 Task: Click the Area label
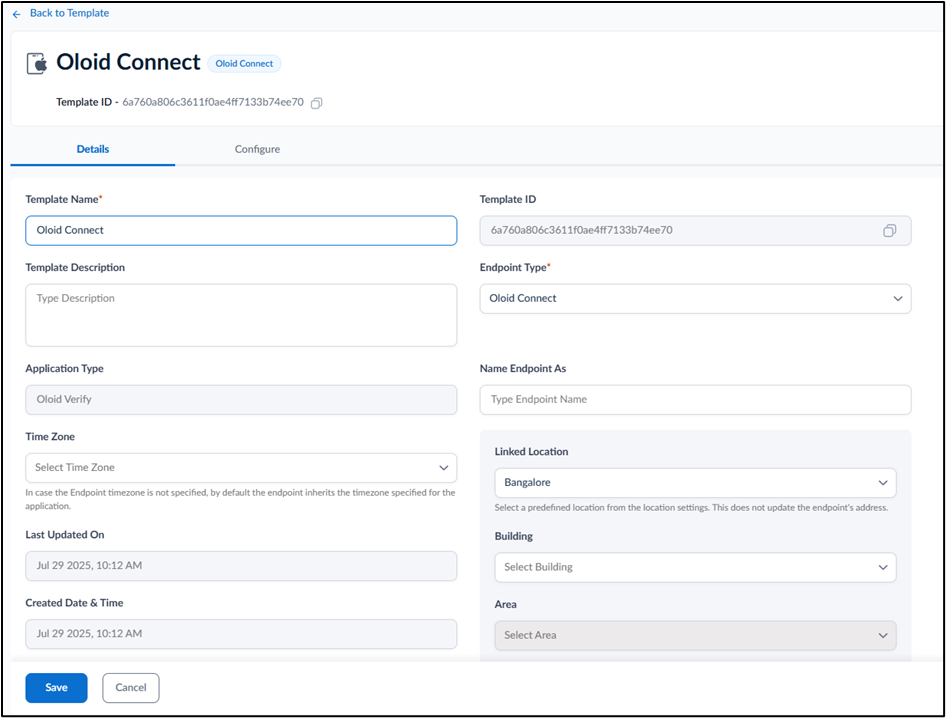point(506,604)
